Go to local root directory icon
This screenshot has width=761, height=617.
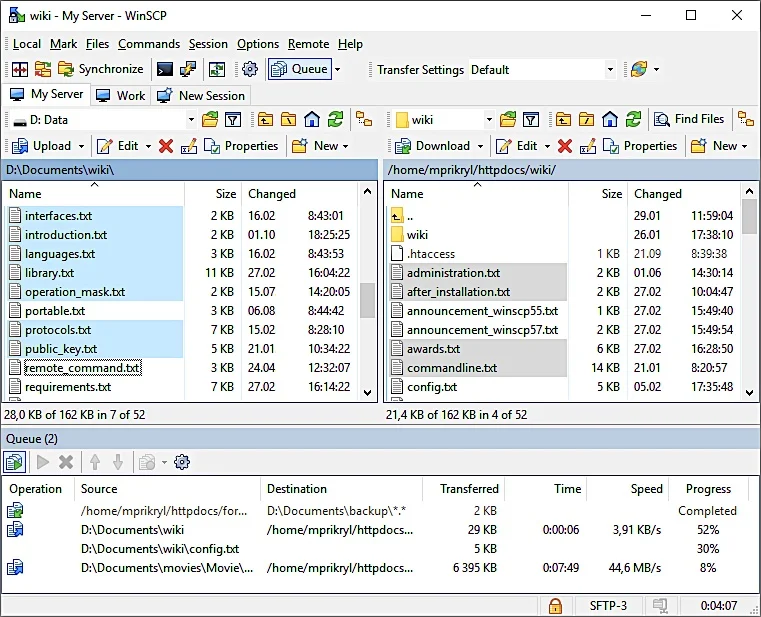(x=289, y=120)
